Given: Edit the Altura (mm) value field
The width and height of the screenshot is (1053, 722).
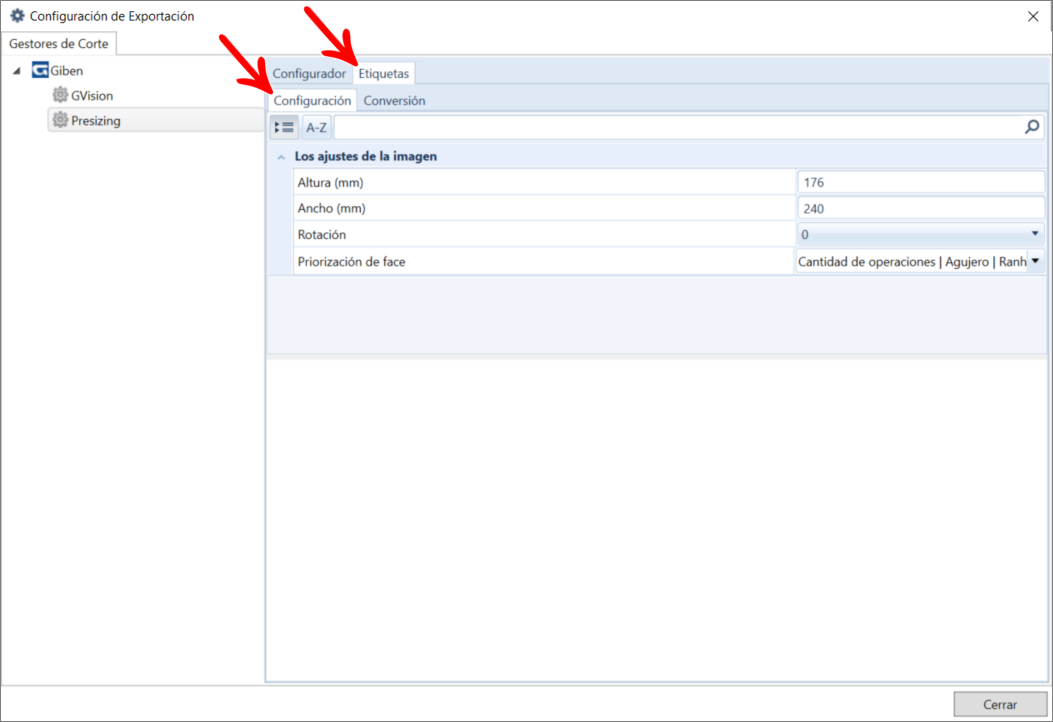Looking at the screenshot, I should 921,182.
